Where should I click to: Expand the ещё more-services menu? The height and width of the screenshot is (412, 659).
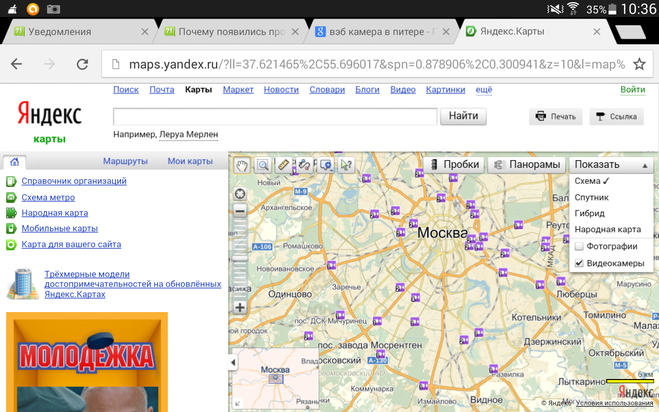(x=484, y=90)
